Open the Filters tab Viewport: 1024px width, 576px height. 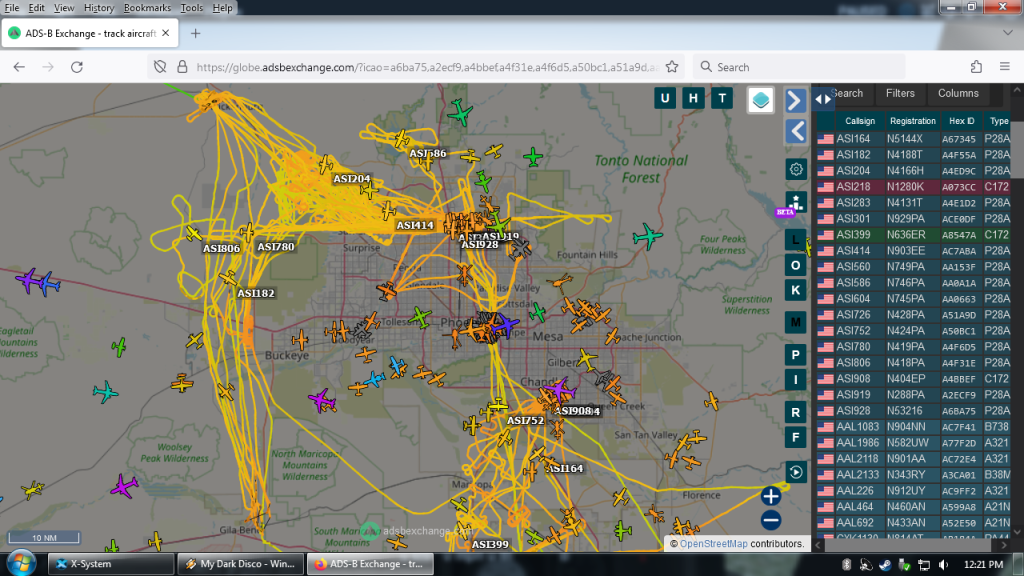(900, 93)
